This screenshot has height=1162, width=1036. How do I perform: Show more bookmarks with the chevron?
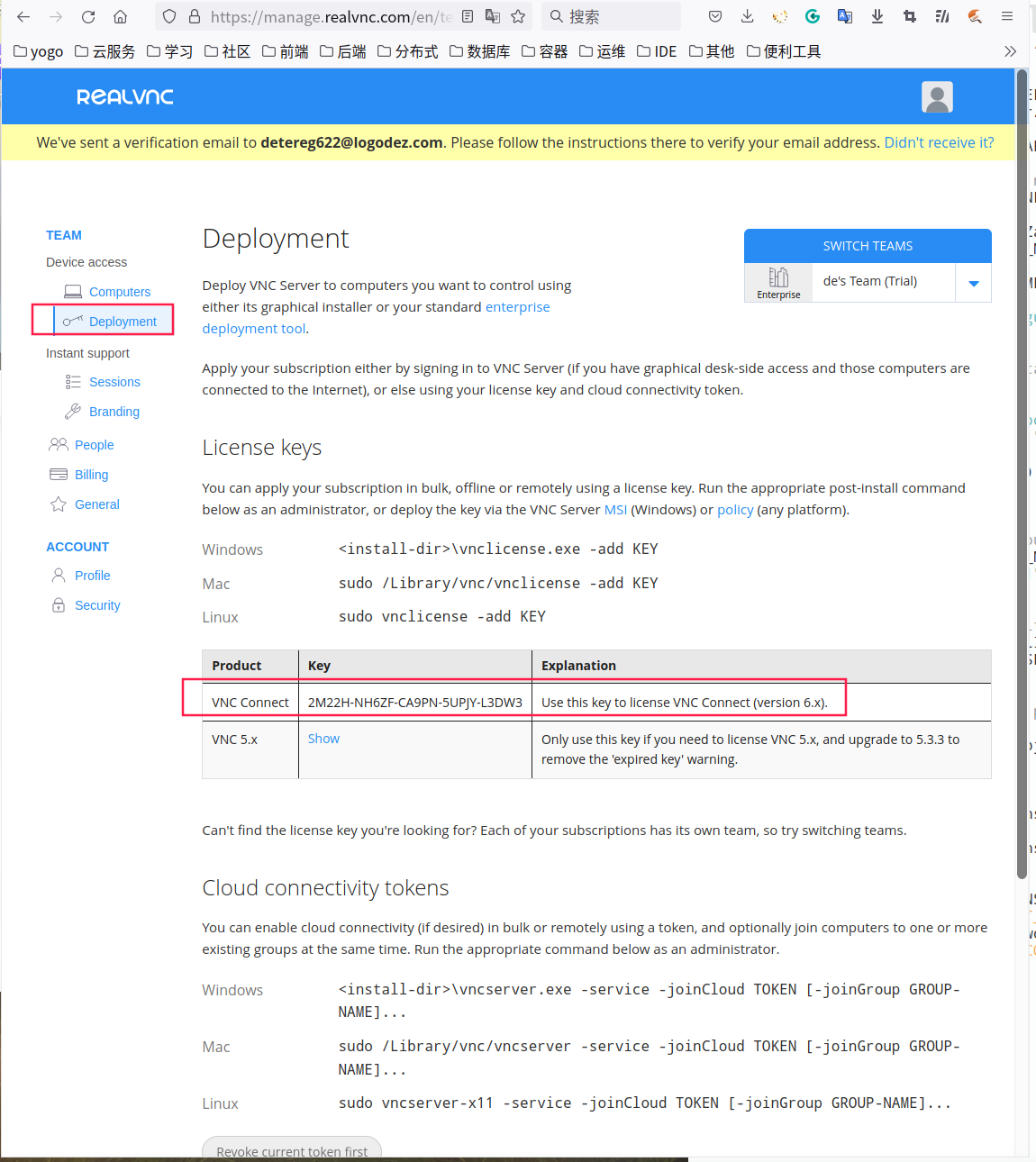tap(1010, 51)
